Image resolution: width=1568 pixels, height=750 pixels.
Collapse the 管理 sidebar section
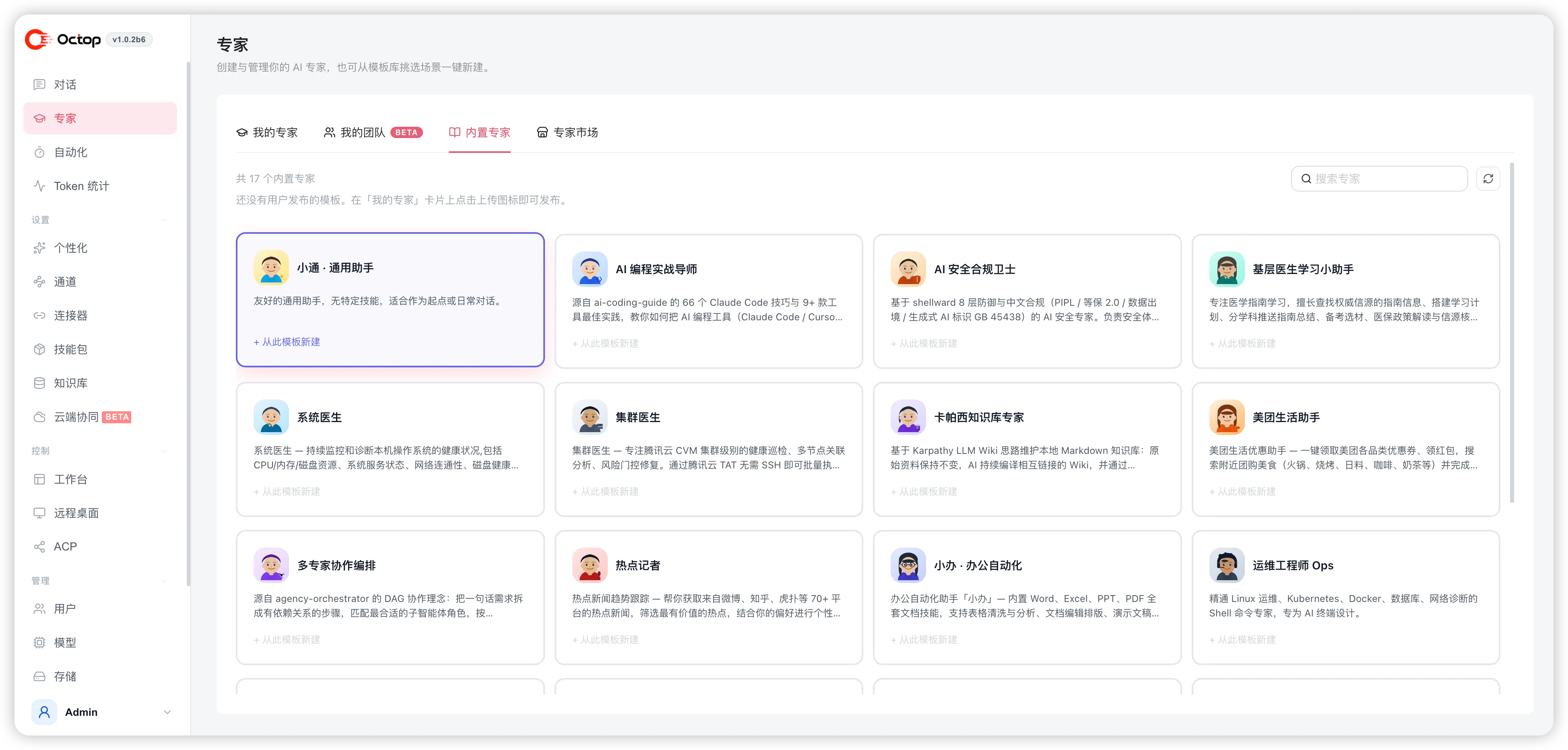click(x=164, y=581)
